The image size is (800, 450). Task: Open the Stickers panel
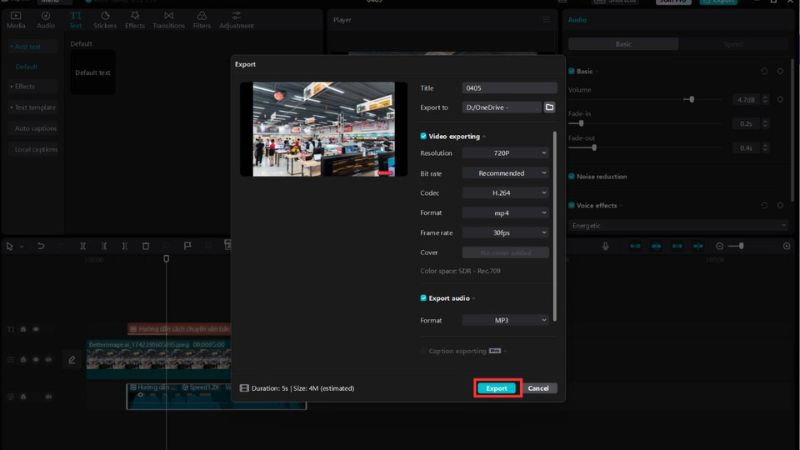(105, 20)
